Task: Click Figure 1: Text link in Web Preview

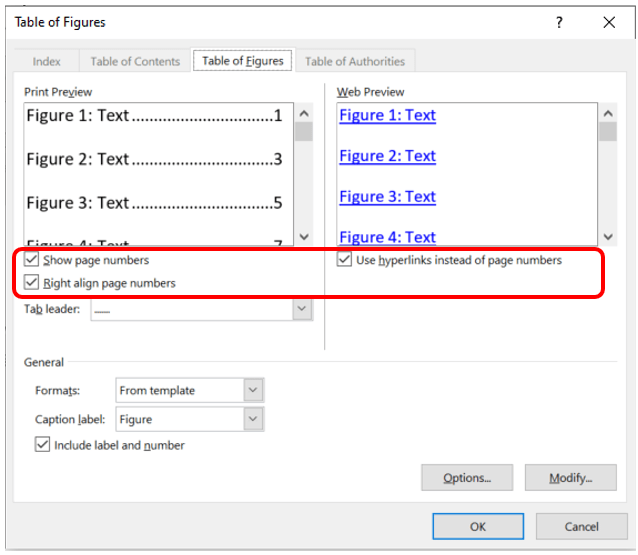Action: pos(387,115)
